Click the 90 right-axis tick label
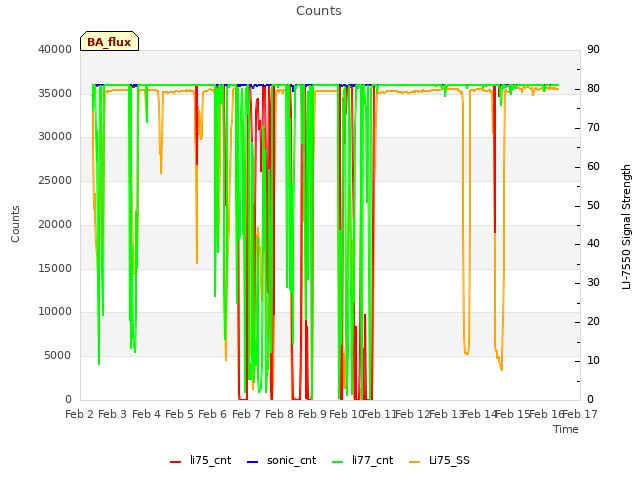 (x=593, y=49)
